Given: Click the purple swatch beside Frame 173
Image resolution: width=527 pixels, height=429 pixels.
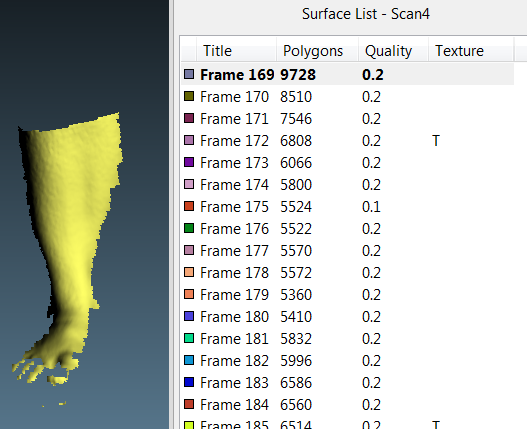Looking at the screenshot, I should click(x=189, y=162).
